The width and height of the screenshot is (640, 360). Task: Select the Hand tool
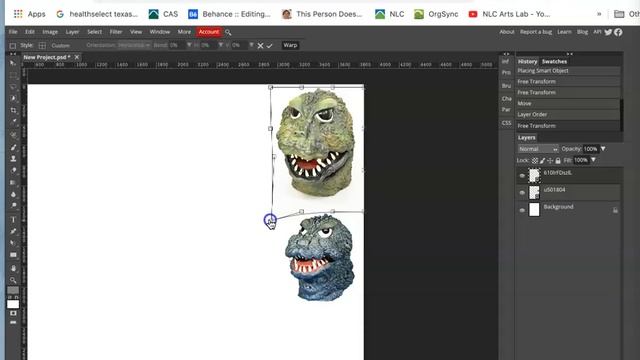13,268
